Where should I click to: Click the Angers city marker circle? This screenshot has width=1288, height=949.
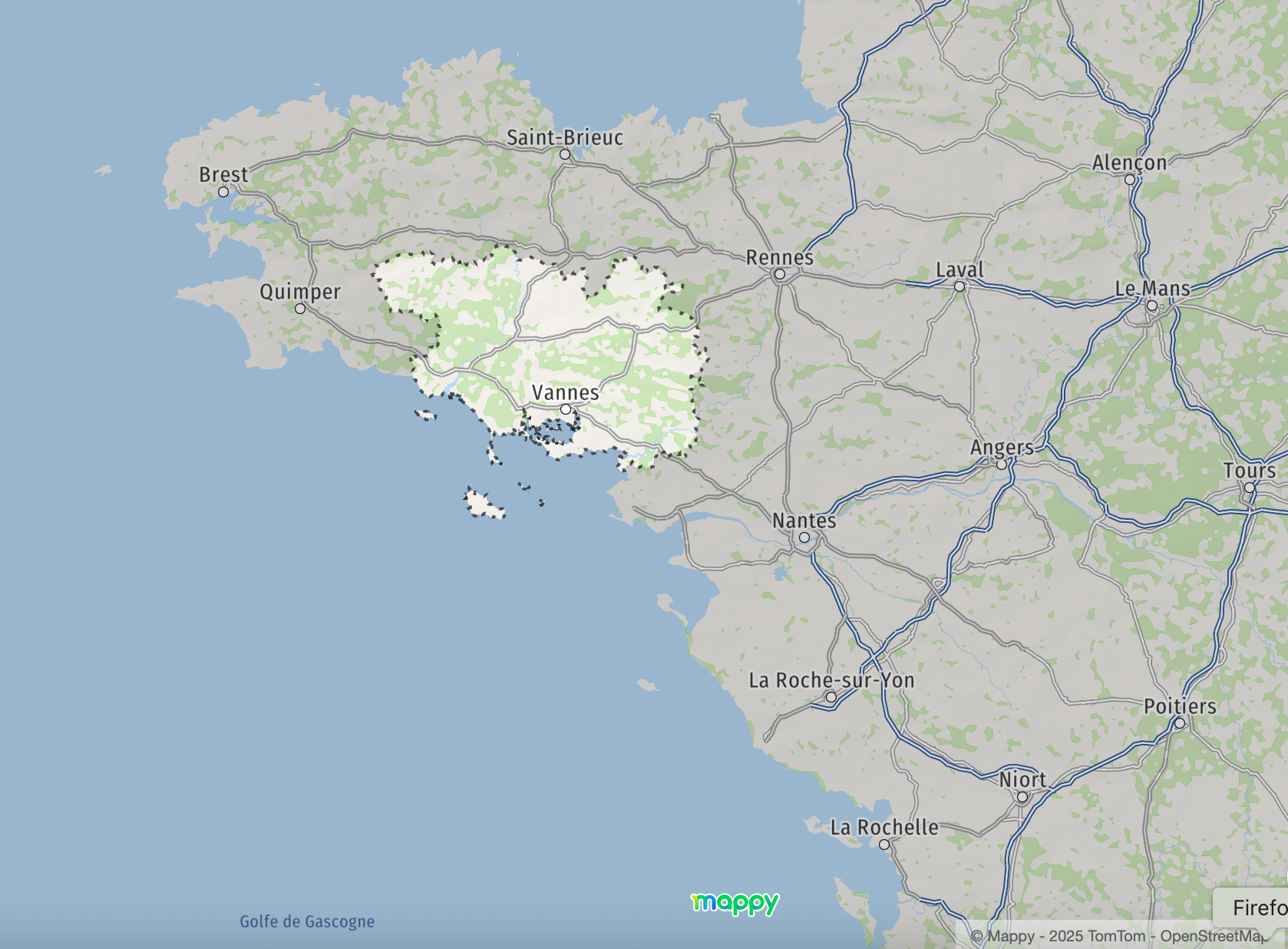click(1002, 465)
